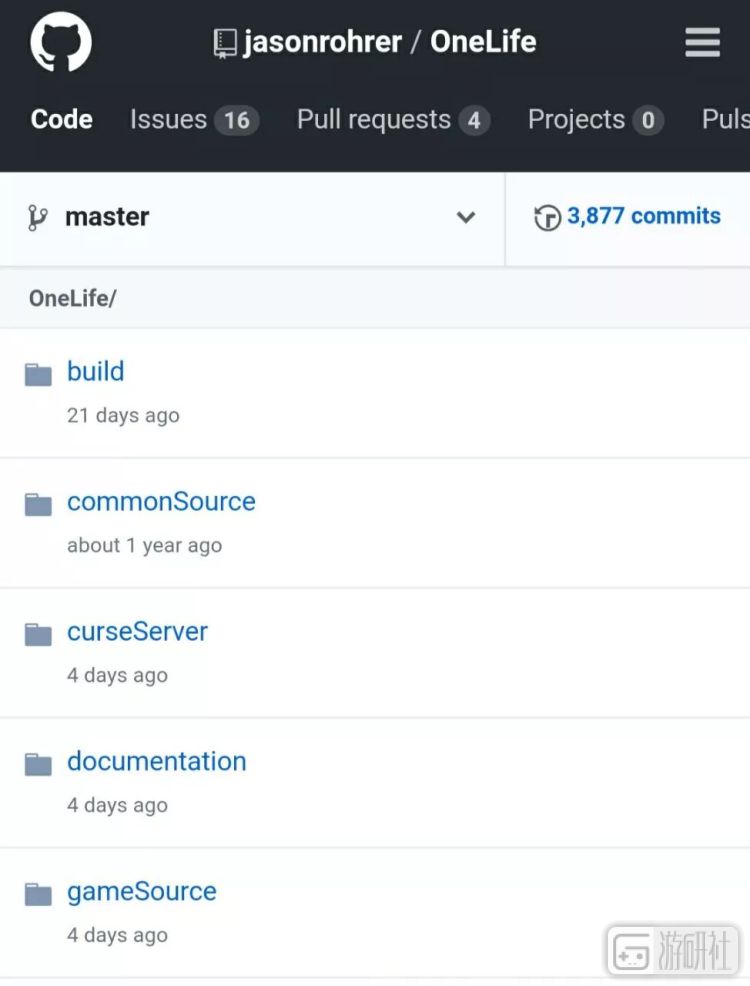Open the hamburger navigation menu
The width and height of the screenshot is (750, 986).
pos(702,42)
